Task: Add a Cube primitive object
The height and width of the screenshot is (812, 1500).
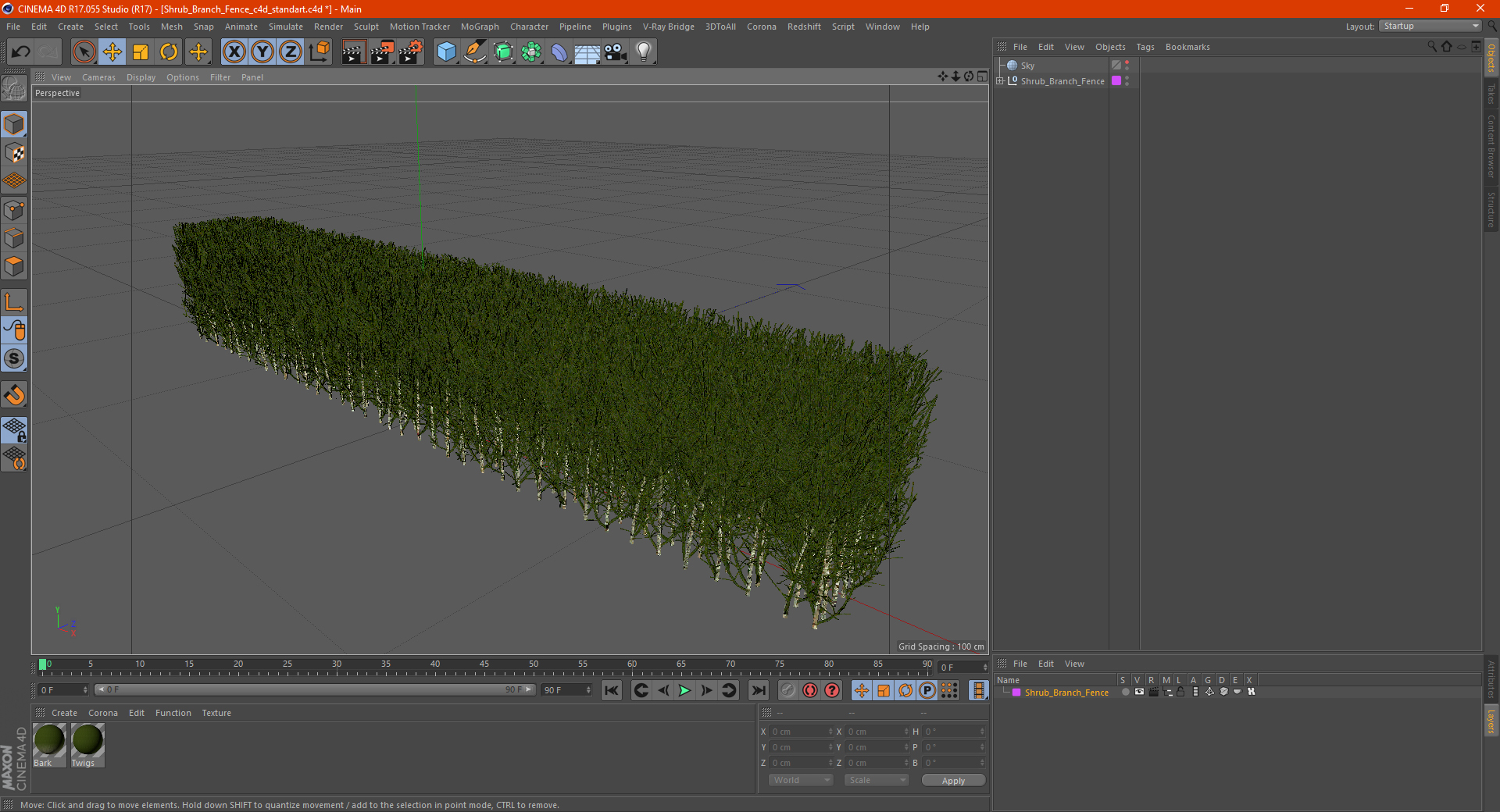Action: tap(446, 52)
